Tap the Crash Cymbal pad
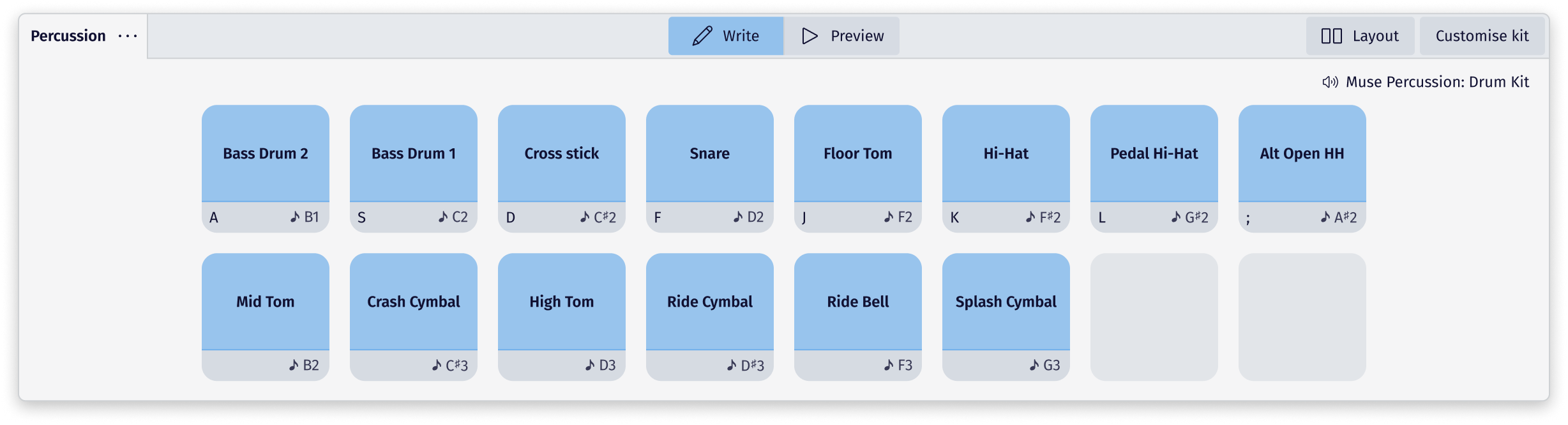 [413, 302]
